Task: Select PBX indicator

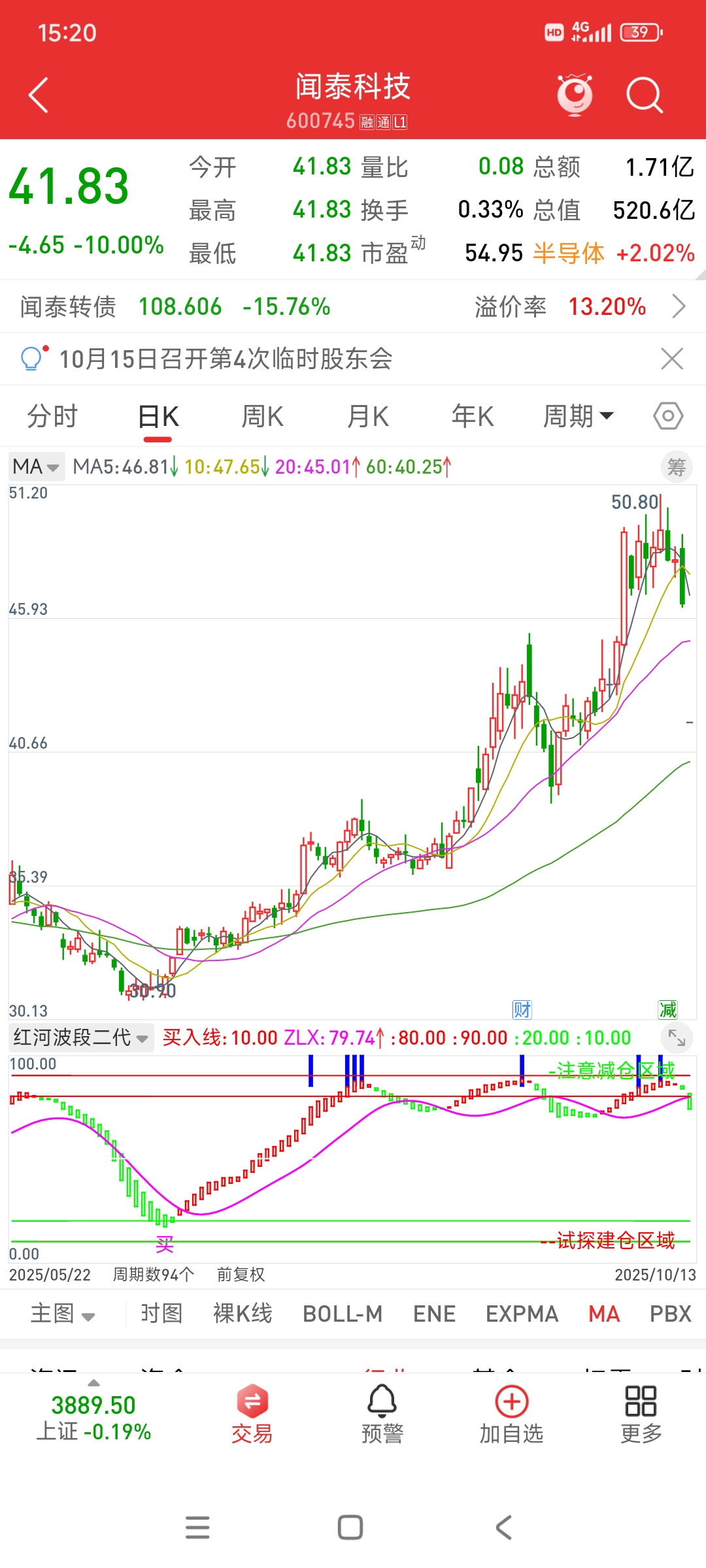Action: [671, 1314]
